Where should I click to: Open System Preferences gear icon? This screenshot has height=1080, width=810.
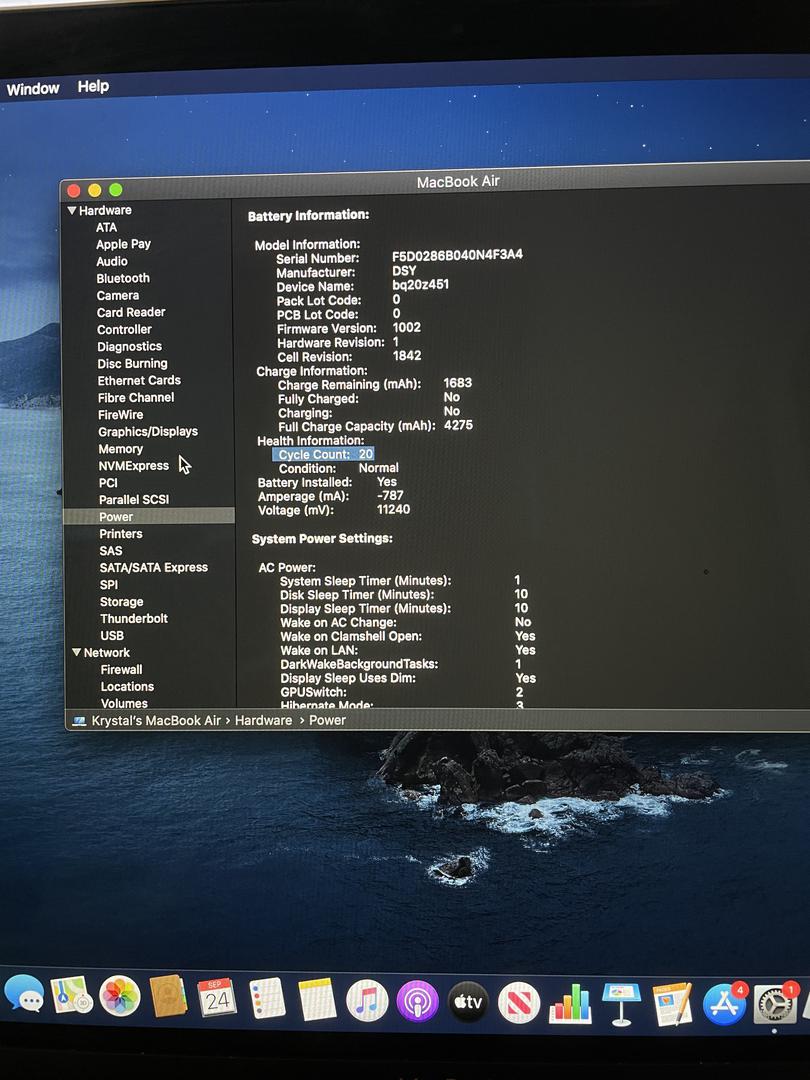click(775, 1005)
